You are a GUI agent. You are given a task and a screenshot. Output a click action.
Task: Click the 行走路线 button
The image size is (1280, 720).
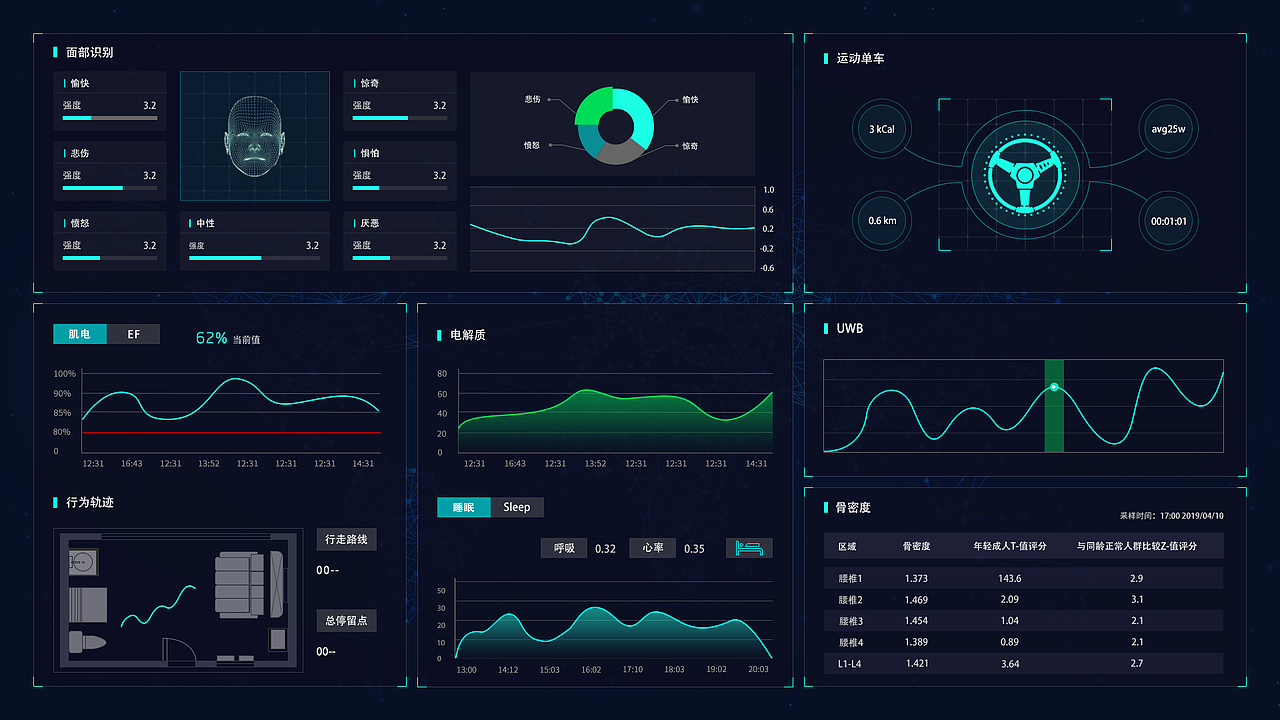(x=346, y=539)
